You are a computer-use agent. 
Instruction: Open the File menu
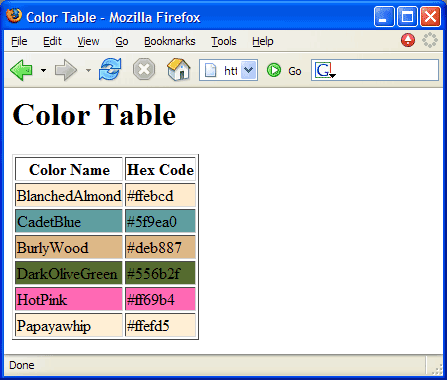19,41
